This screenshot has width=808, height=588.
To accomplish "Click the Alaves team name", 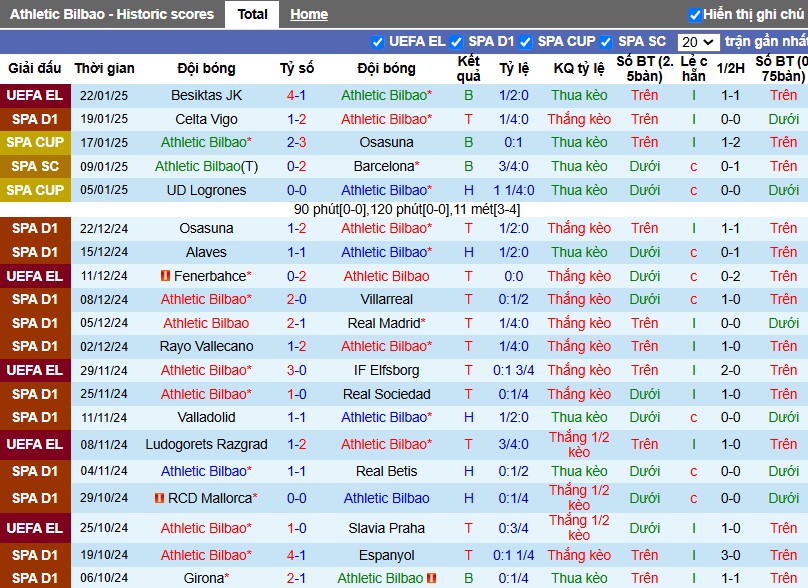I will click(206, 252).
